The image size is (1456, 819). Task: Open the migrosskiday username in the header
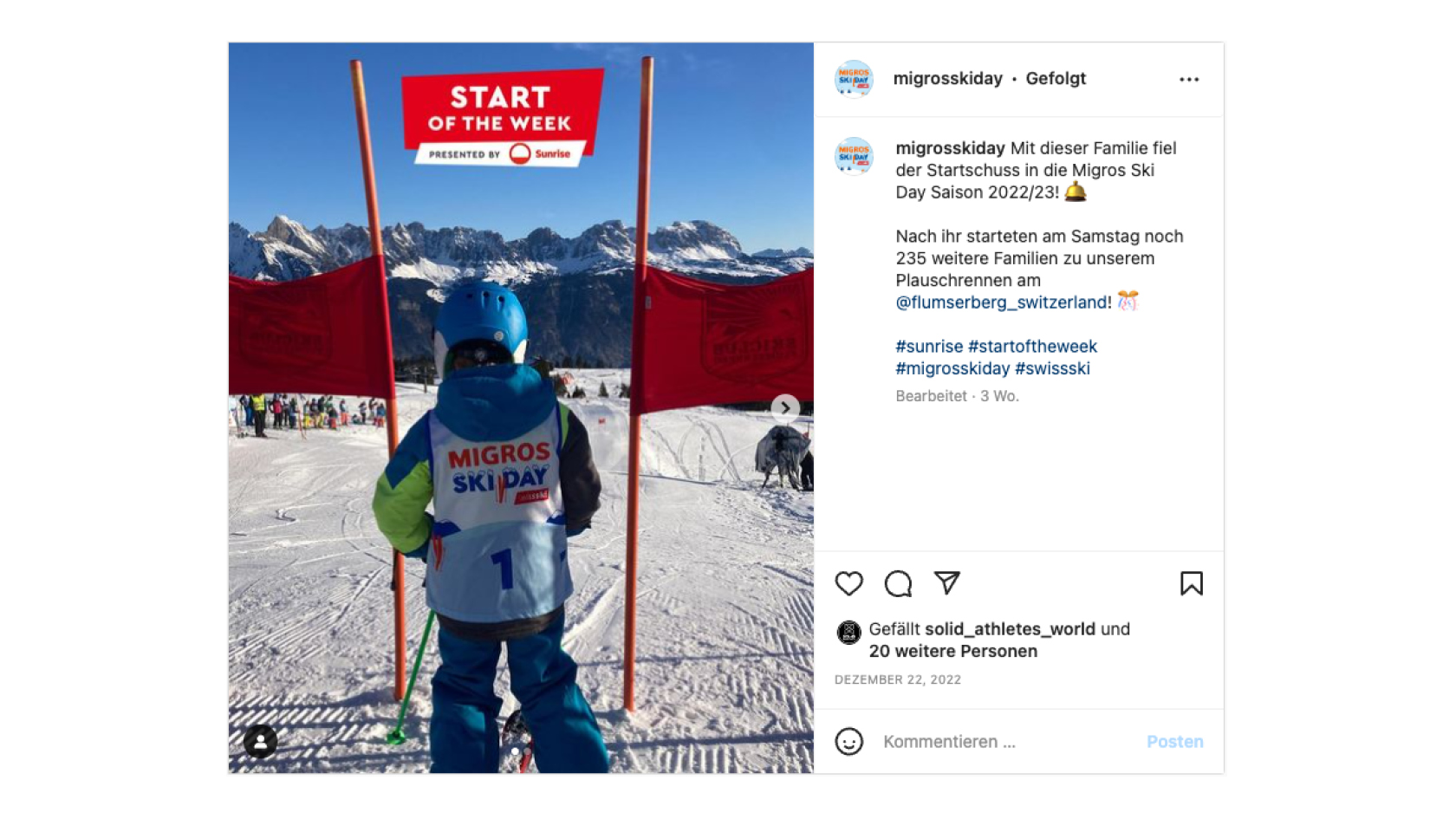(x=947, y=79)
